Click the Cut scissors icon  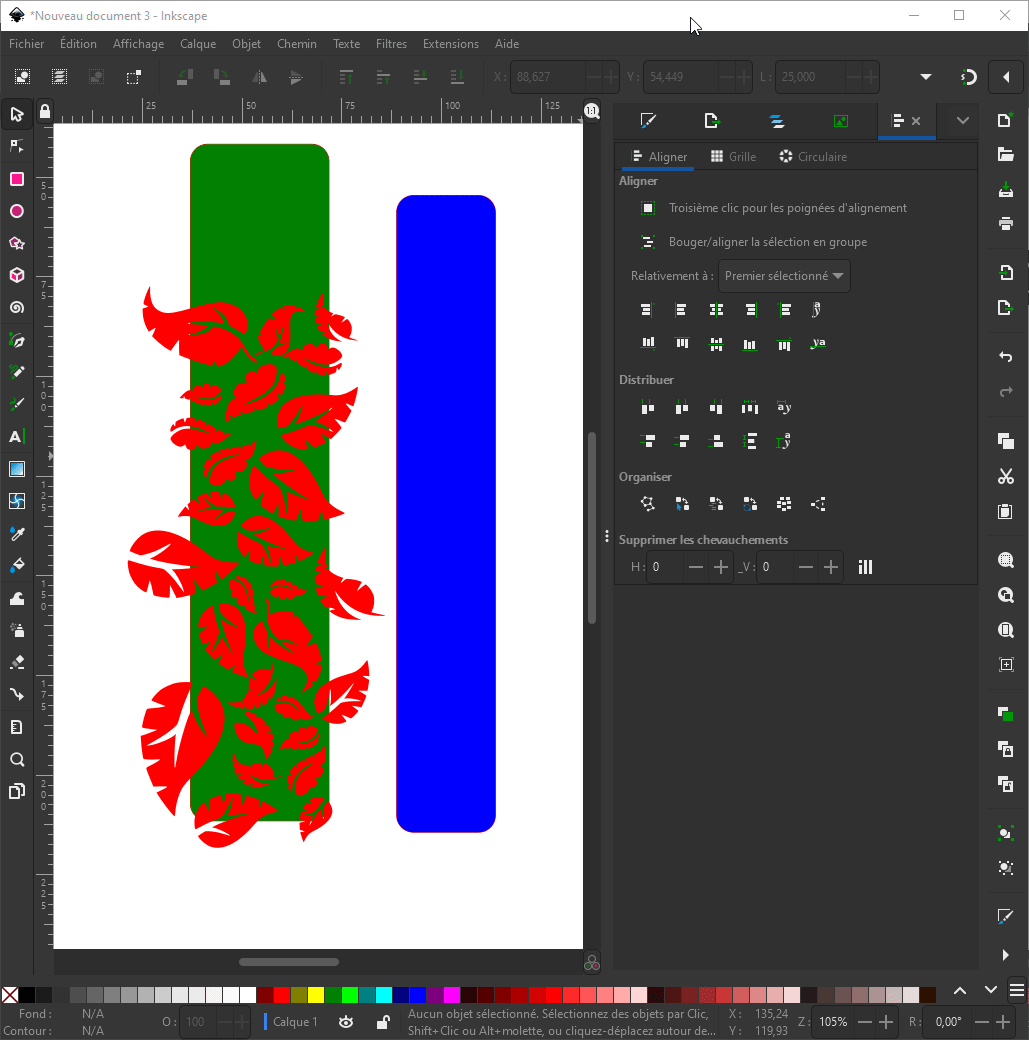point(1006,477)
